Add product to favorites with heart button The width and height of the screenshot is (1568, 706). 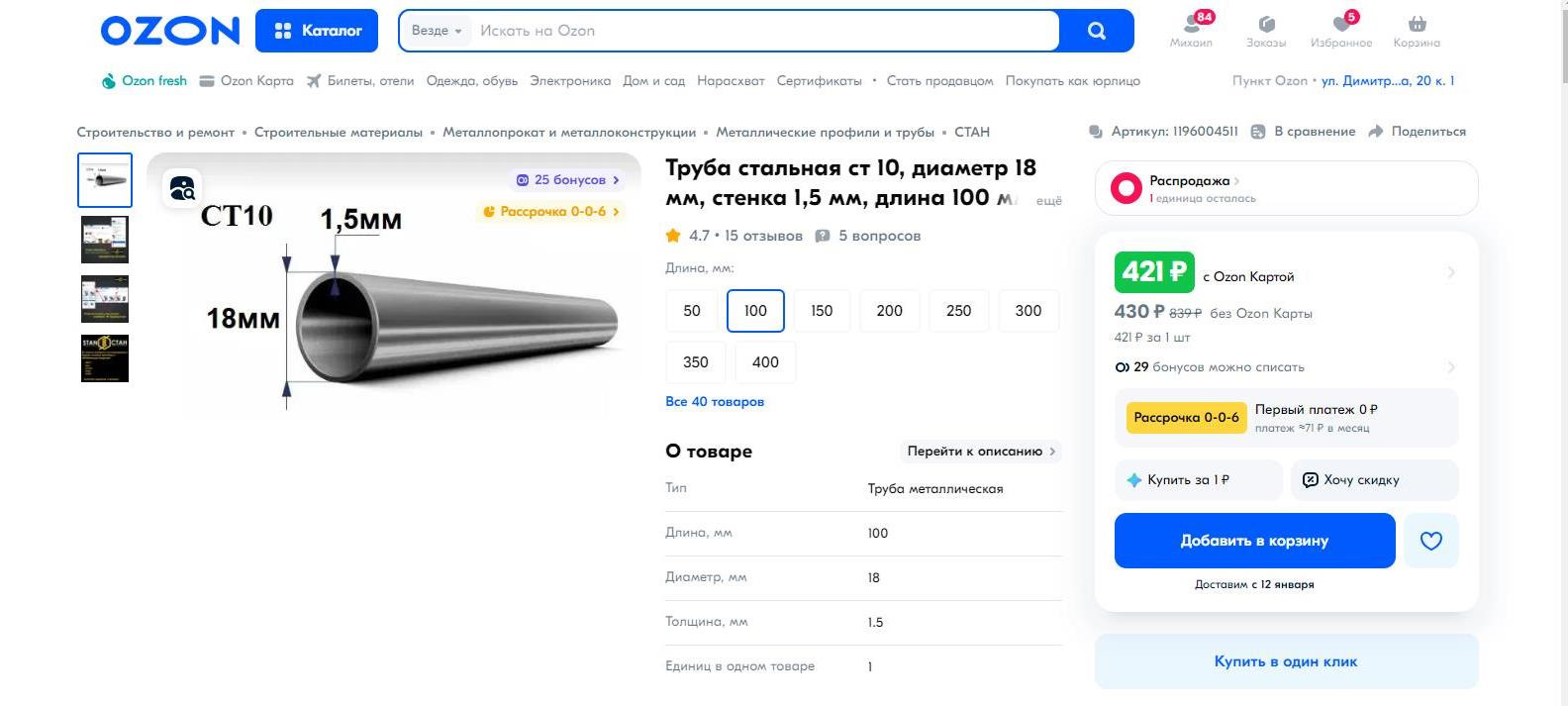point(1430,541)
